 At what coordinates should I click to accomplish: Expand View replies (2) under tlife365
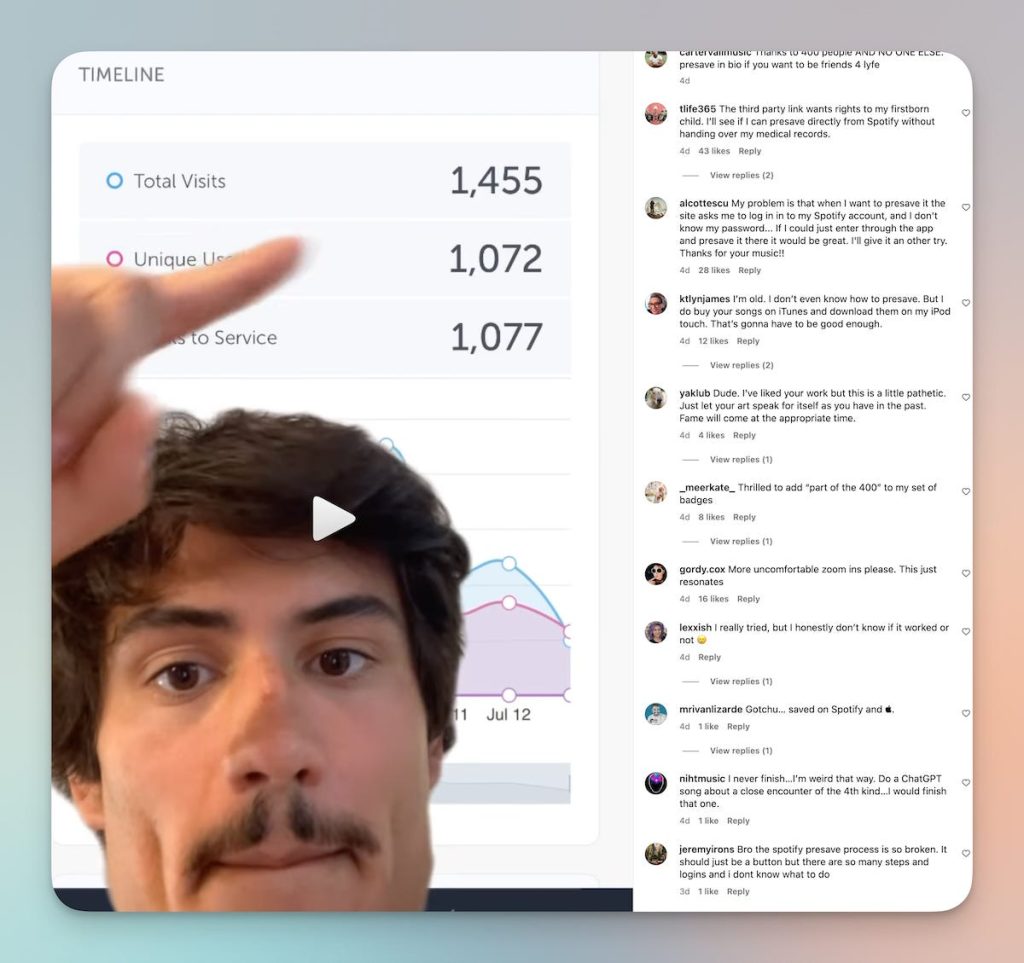tap(741, 175)
